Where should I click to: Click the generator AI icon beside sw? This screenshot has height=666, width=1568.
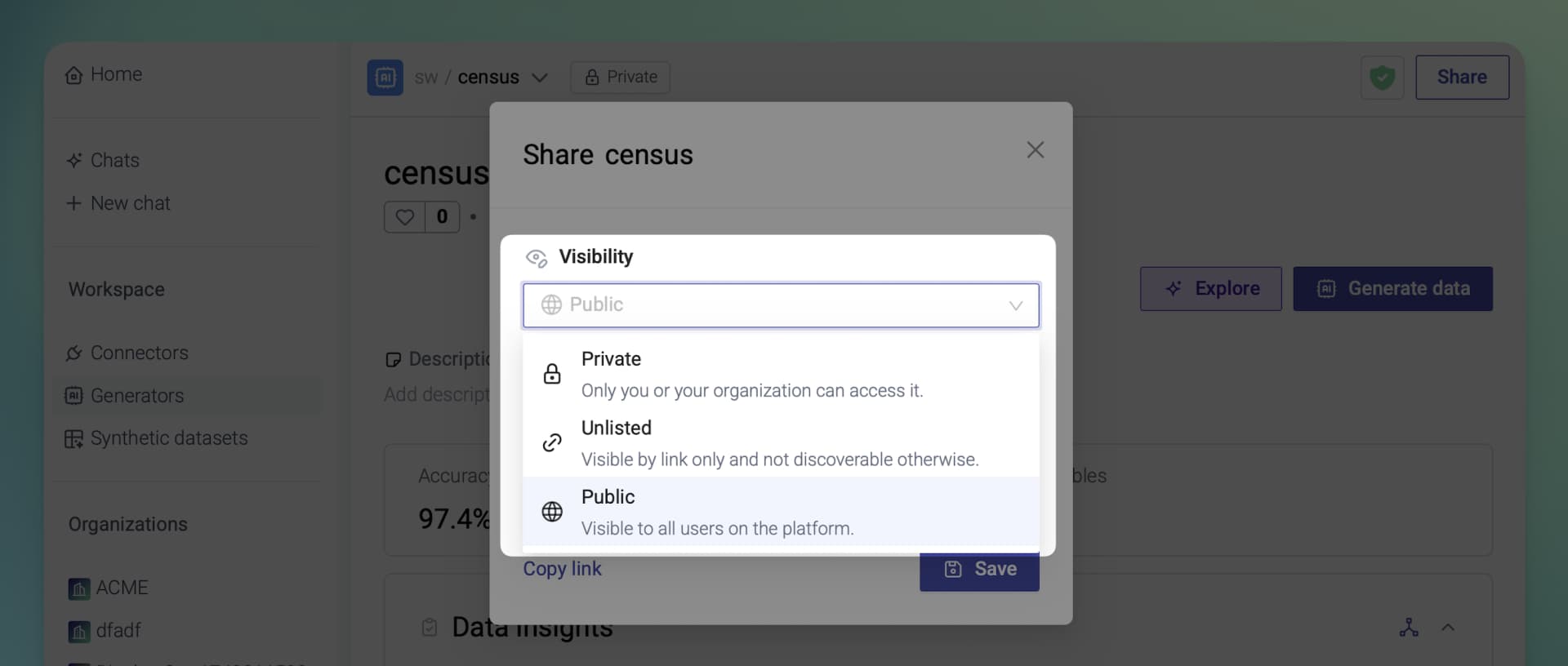coord(385,78)
